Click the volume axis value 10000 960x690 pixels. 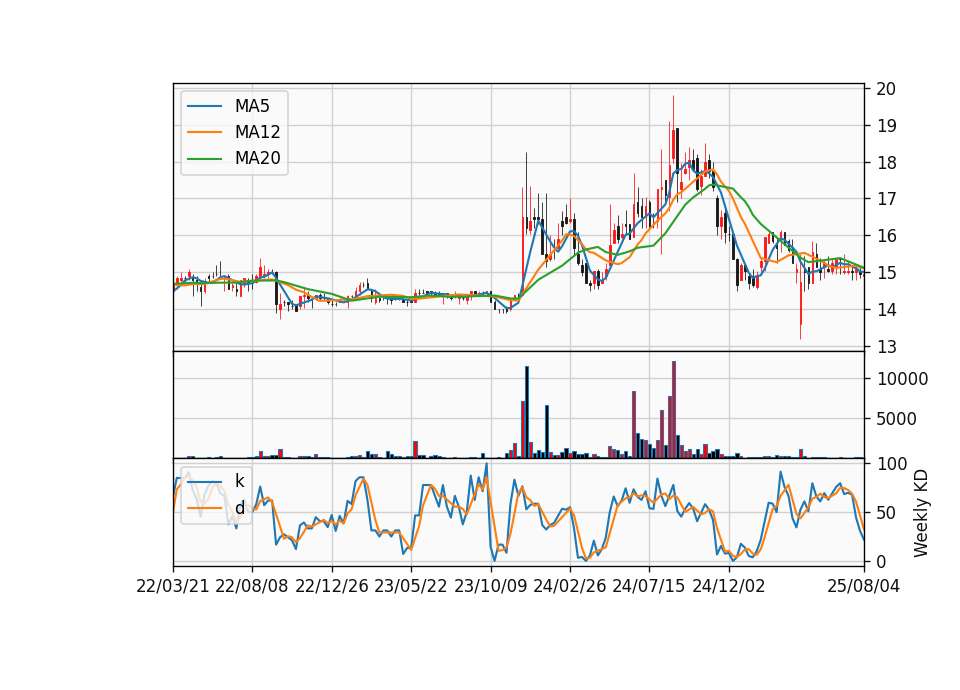[902, 379]
